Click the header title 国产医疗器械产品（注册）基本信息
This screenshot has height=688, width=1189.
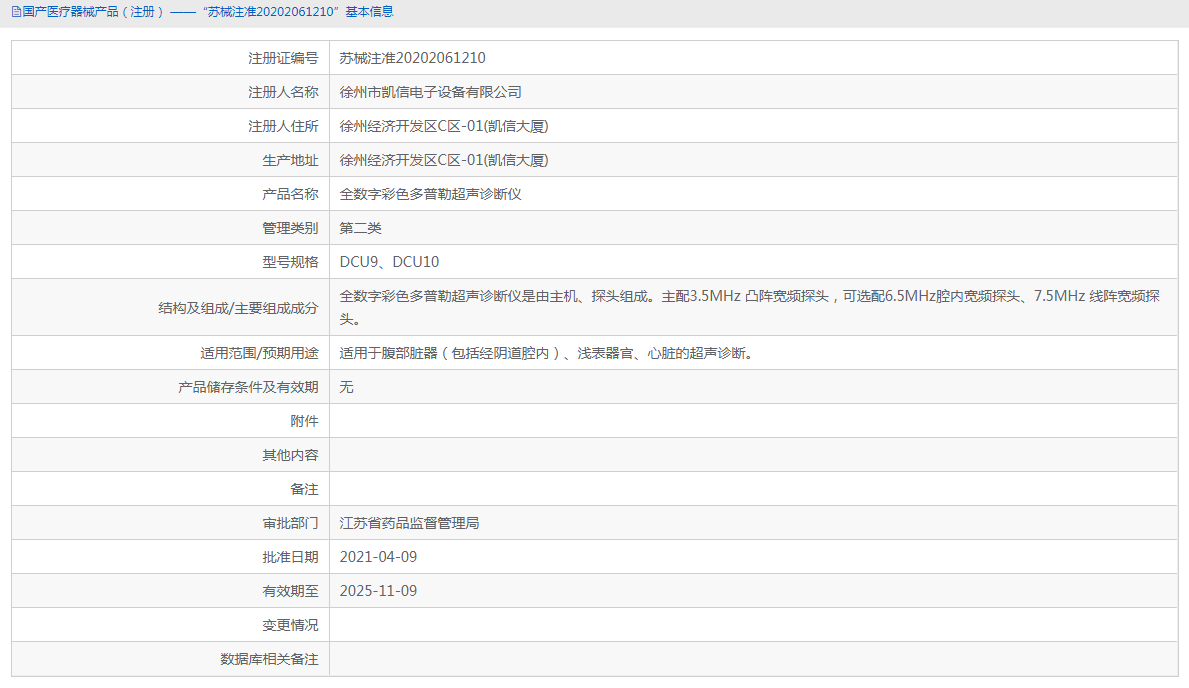pyautogui.click(x=208, y=12)
